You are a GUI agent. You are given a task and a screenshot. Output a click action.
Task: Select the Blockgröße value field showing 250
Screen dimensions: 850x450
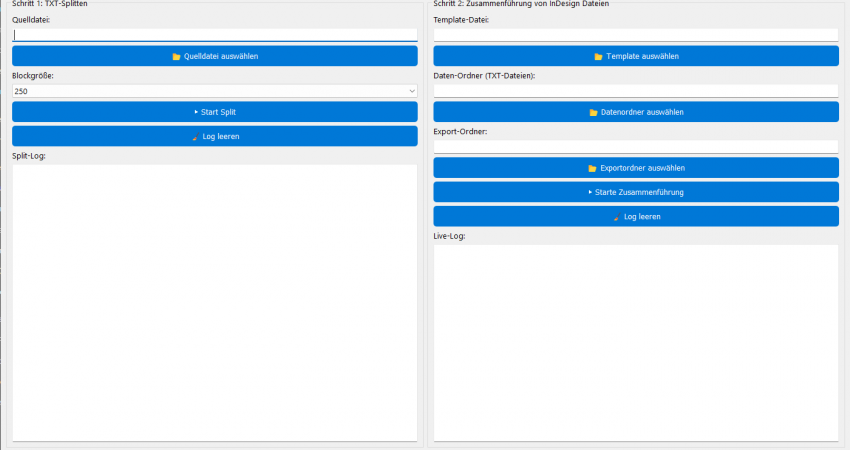[x=200, y=91]
